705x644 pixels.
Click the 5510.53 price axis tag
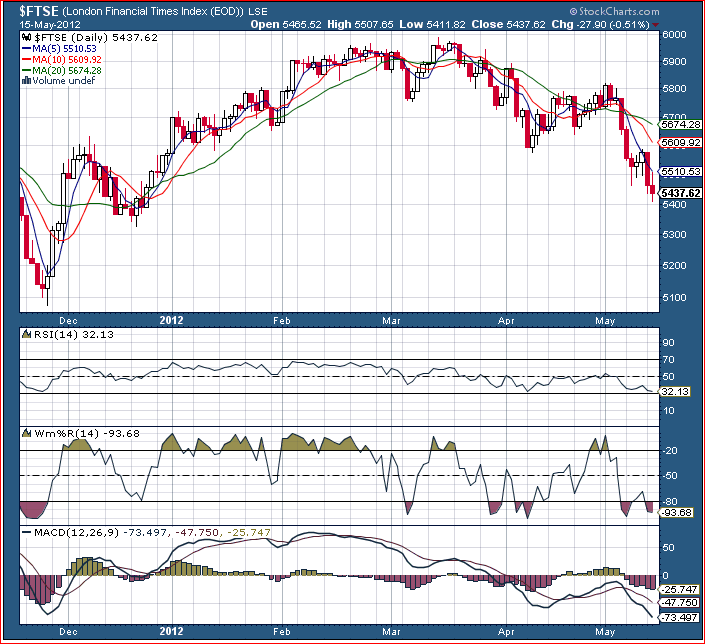pos(681,171)
